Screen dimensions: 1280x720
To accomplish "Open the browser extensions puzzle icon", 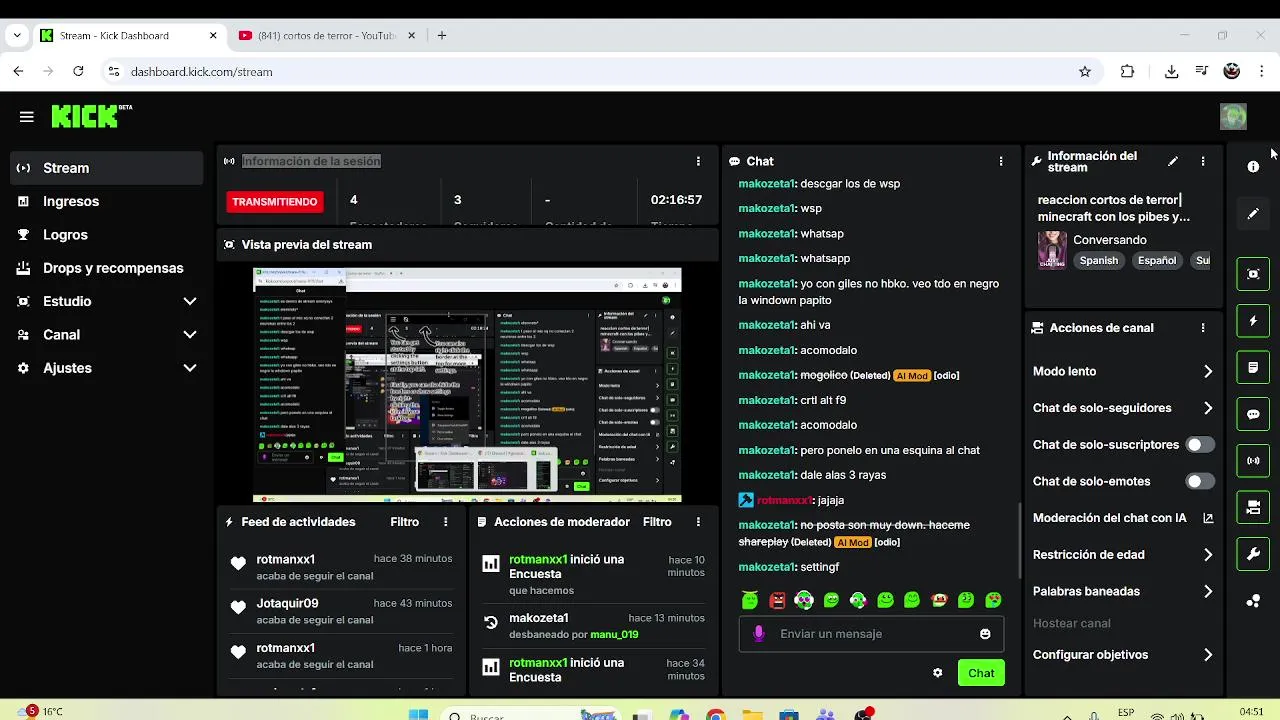I will coord(1128,72).
